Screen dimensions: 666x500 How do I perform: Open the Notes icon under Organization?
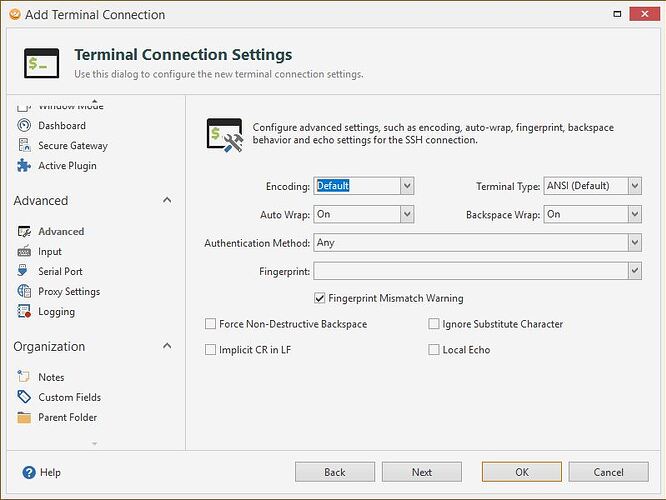[x=25, y=377]
